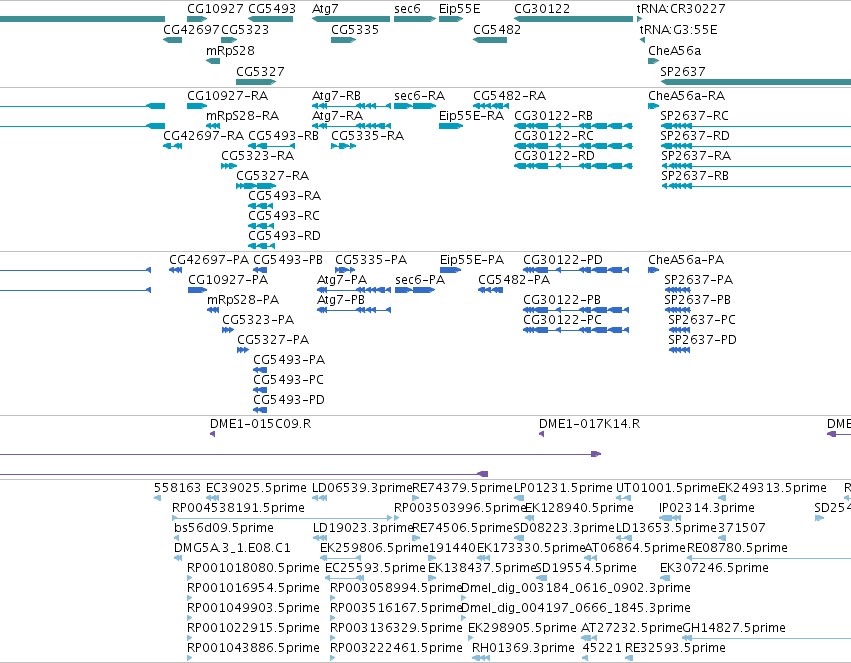Viewport: 851px width, 663px height.
Task: Click protein SP2637-PD label
Action: pyautogui.click(x=702, y=341)
